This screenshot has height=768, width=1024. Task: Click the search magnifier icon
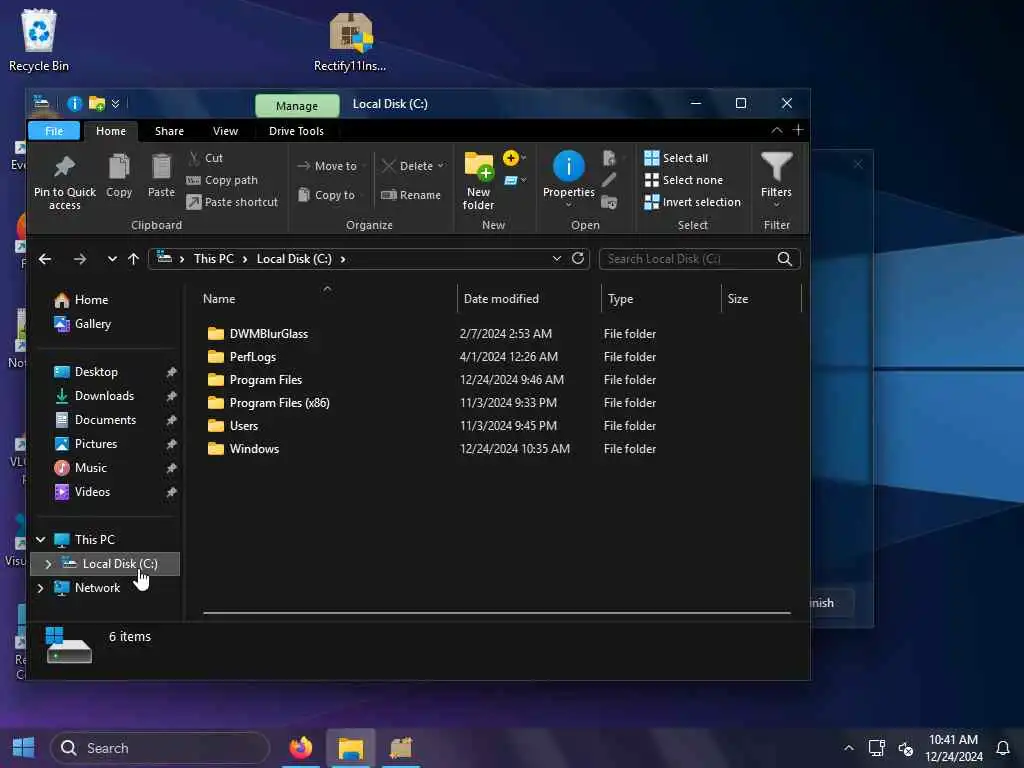point(784,259)
